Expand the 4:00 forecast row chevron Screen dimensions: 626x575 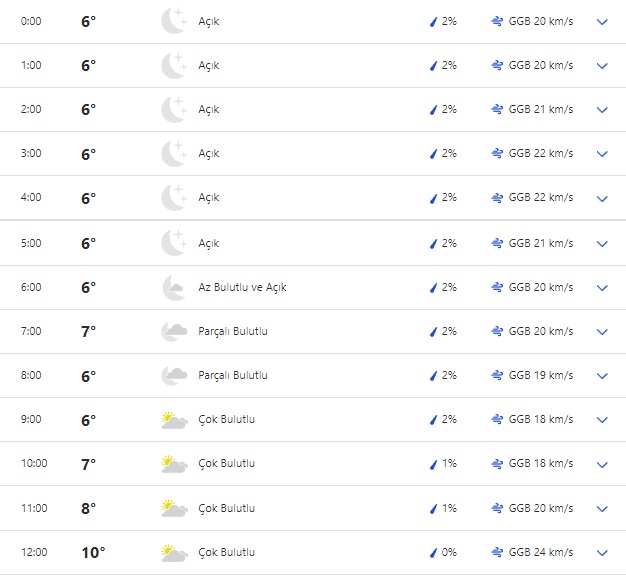[602, 199]
